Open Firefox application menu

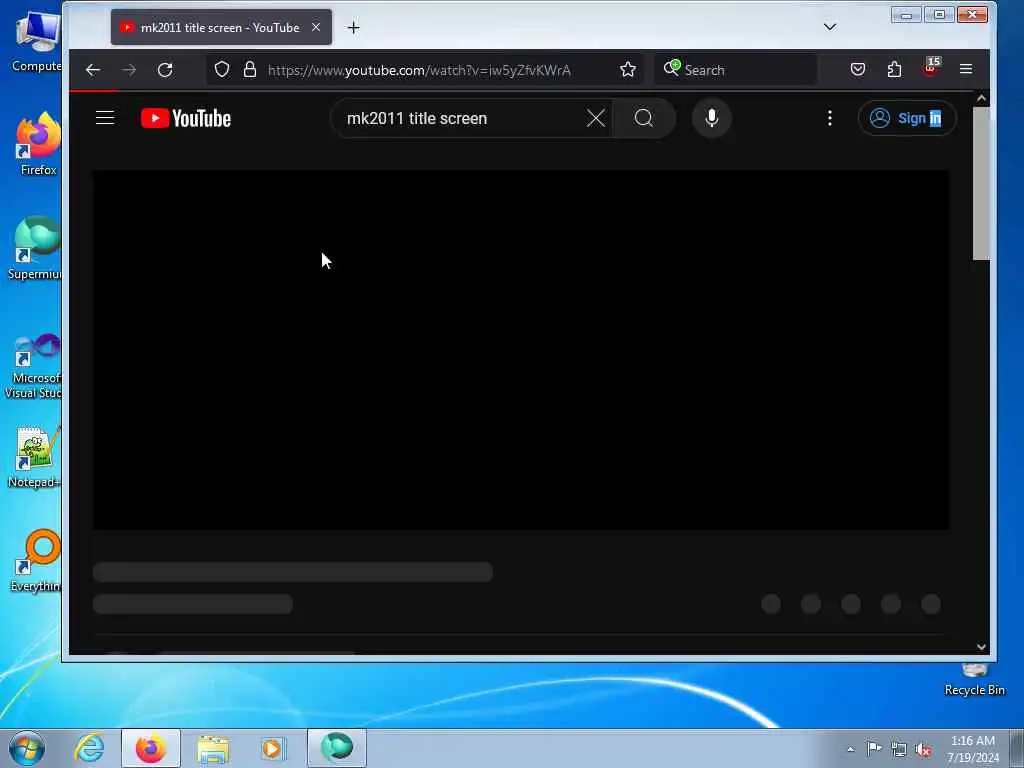[x=966, y=69]
